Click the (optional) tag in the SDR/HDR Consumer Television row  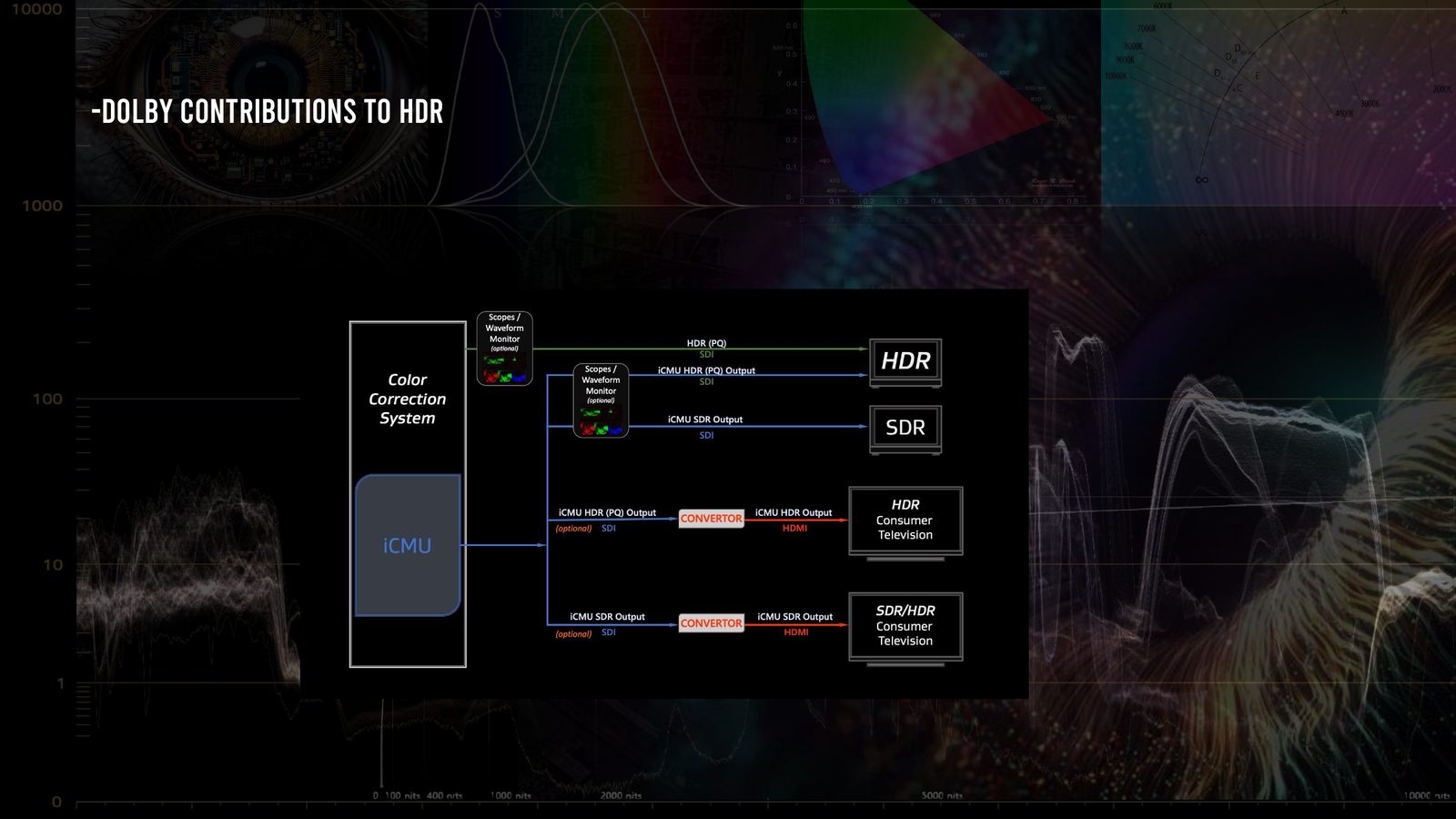click(574, 634)
